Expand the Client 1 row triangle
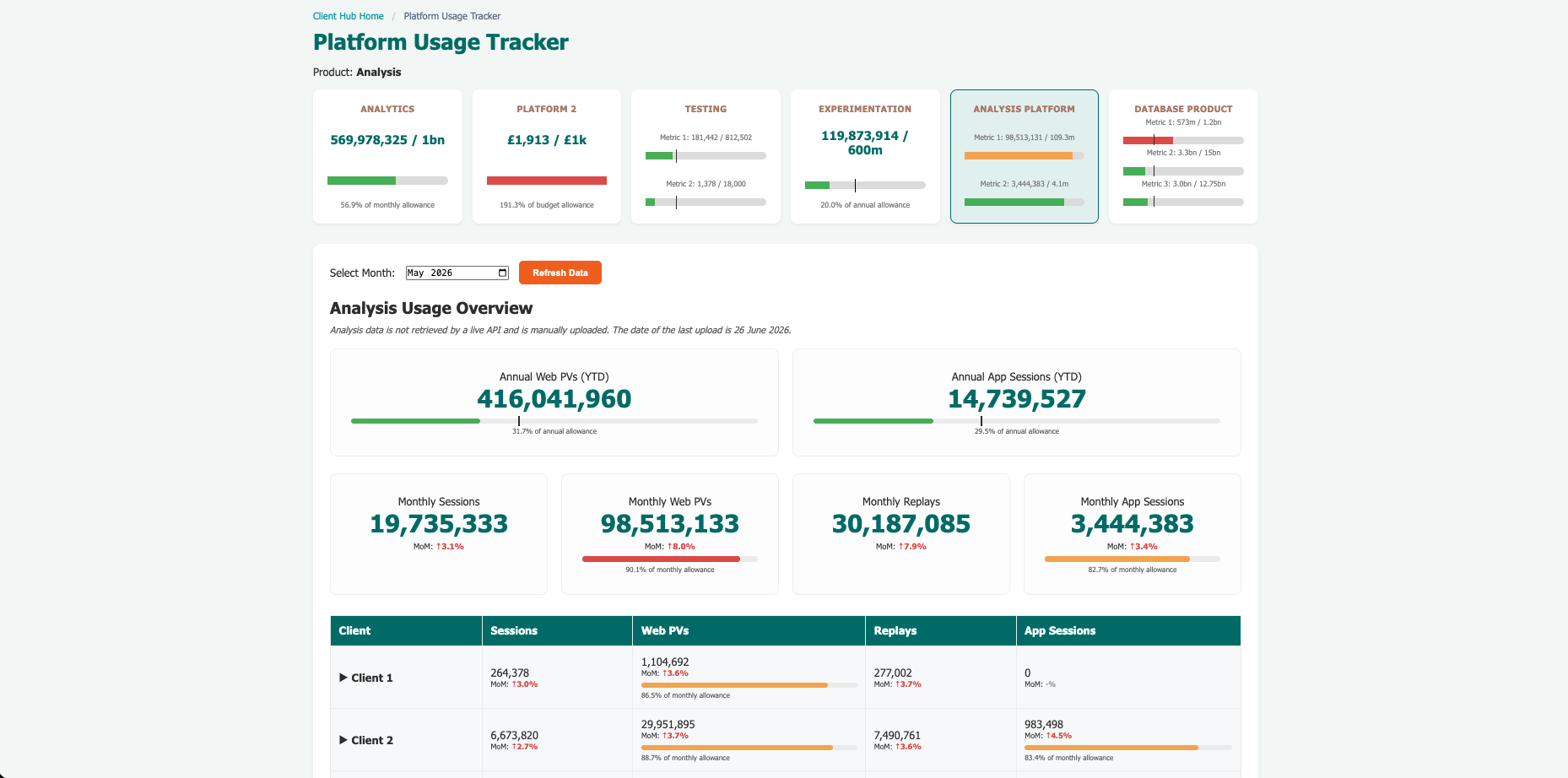The image size is (1568, 778). tap(343, 678)
